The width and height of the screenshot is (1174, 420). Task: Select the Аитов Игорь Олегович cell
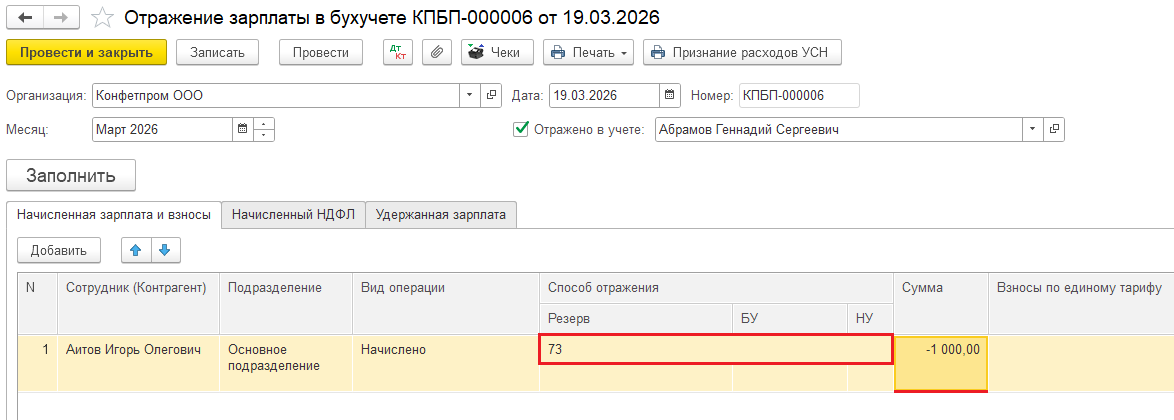click(138, 362)
